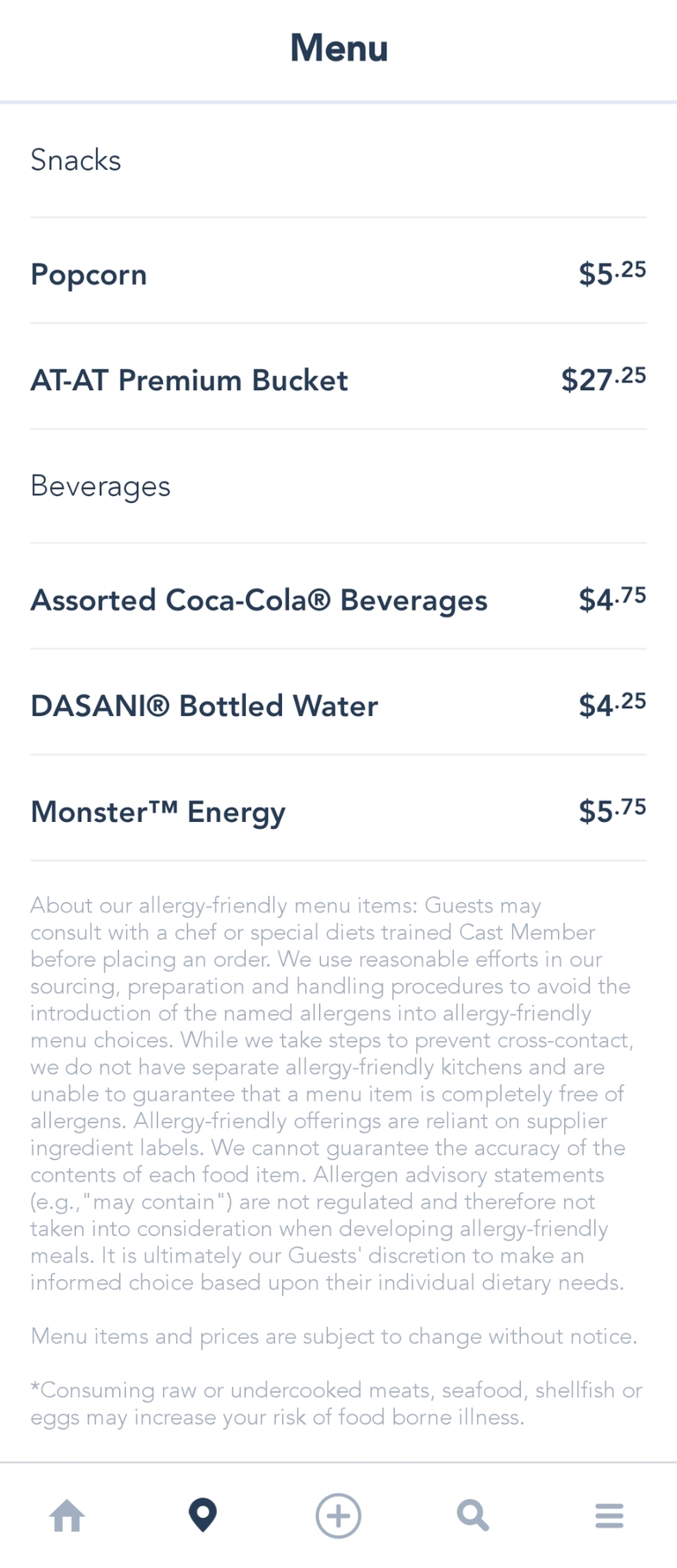
Task: Select DASANI Bottled Water
Action: click(x=205, y=706)
